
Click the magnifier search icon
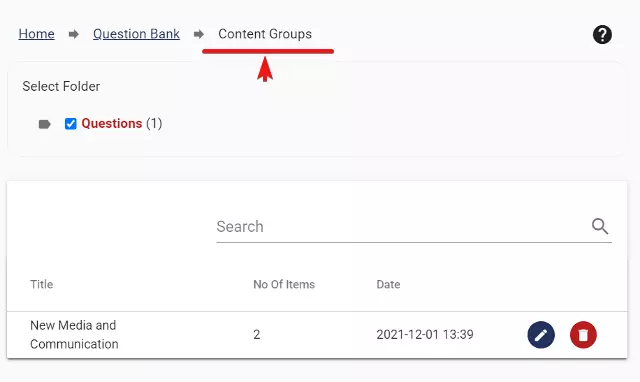(600, 226)
